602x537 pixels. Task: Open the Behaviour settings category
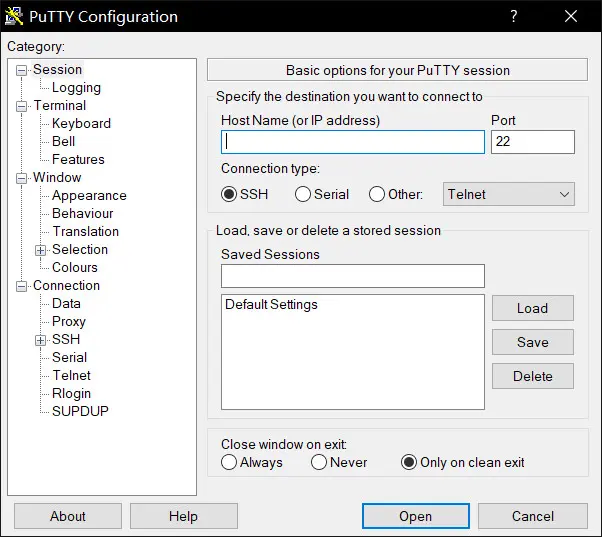pos(83,213)
